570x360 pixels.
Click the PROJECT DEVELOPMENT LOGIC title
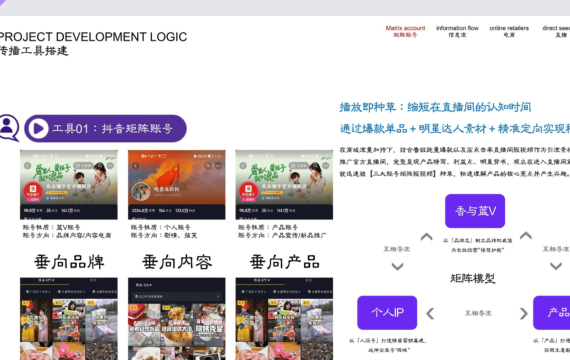tap(92, 37)
